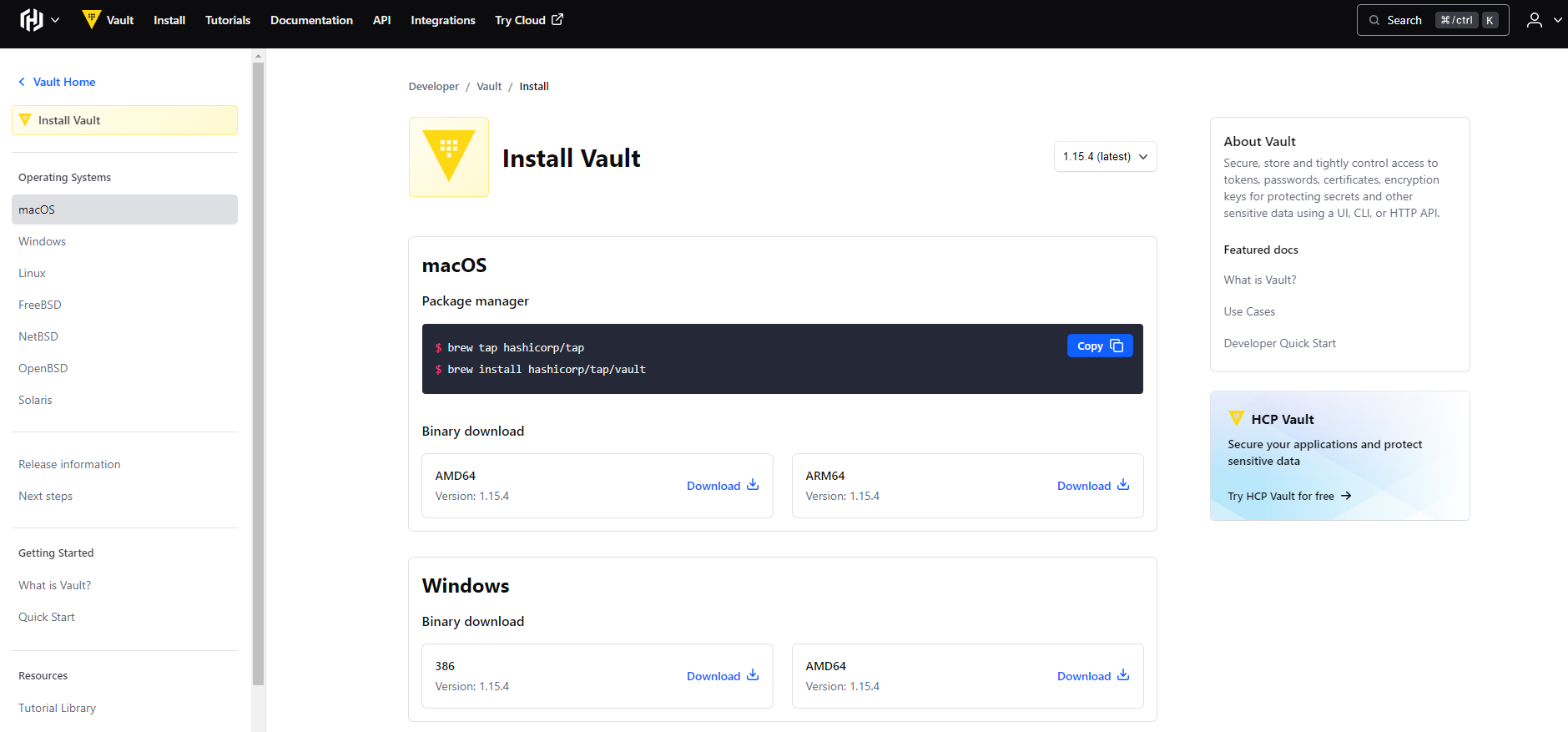Image resolution: width=1568 pixels, height=732 pixels.
Task: Open Release information in sidebar
Action: point(69,464)
